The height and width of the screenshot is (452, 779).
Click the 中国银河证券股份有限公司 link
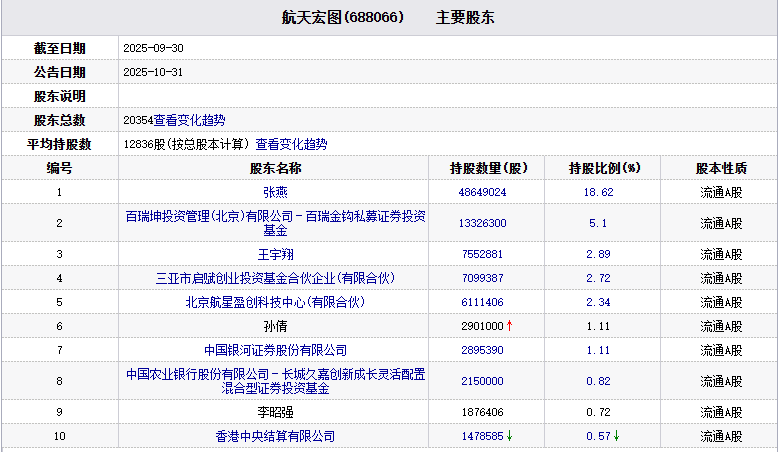[275, 350]
